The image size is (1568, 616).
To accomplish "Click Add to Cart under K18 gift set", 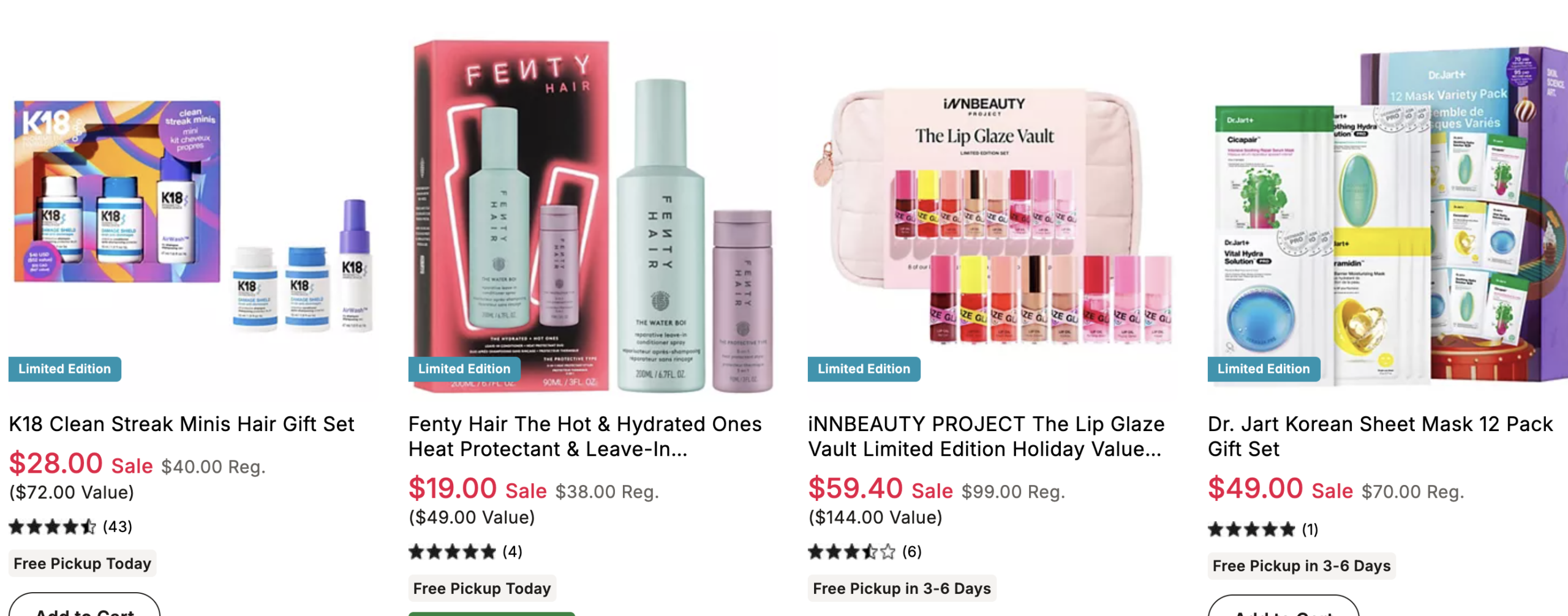I will 85,606.
